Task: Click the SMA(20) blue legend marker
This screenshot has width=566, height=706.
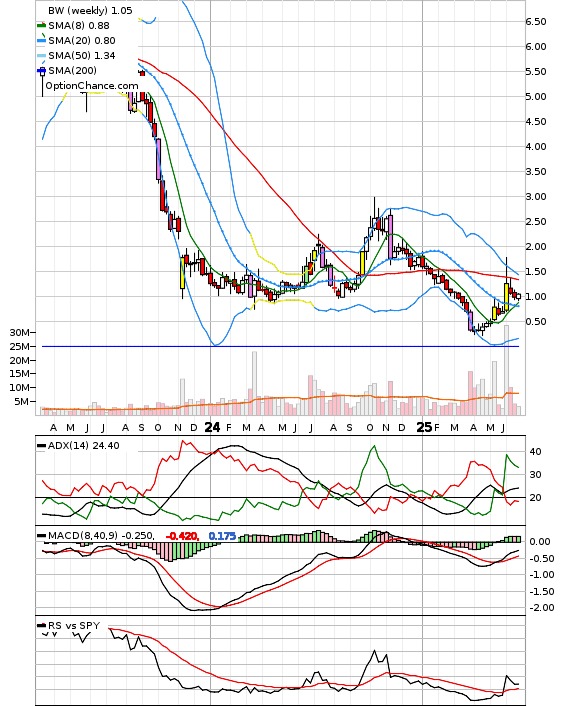Action: [41, 41]
